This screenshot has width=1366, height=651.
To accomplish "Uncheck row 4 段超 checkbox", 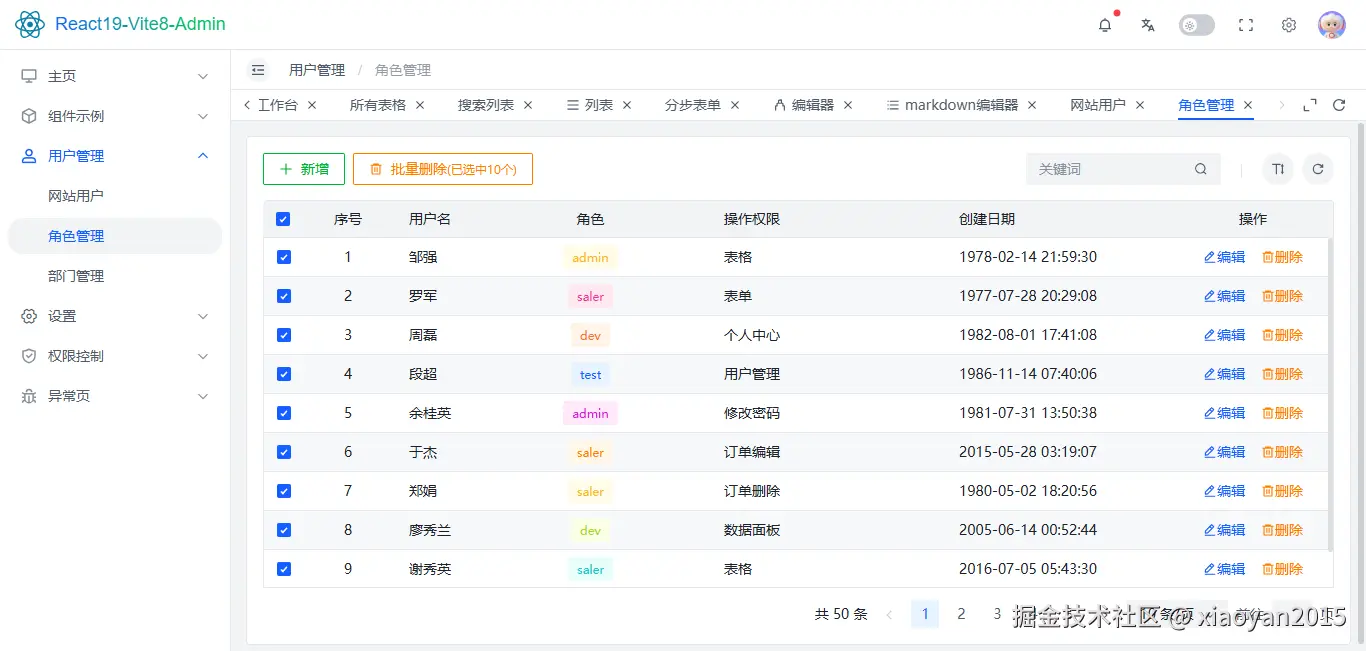I will click(283, 374).
